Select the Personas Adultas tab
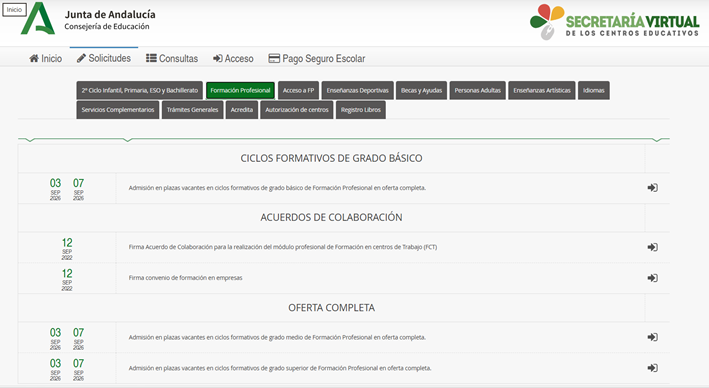The width and height of the screenshot is (709, 388). pyautogui.click(x=477, y=90)
